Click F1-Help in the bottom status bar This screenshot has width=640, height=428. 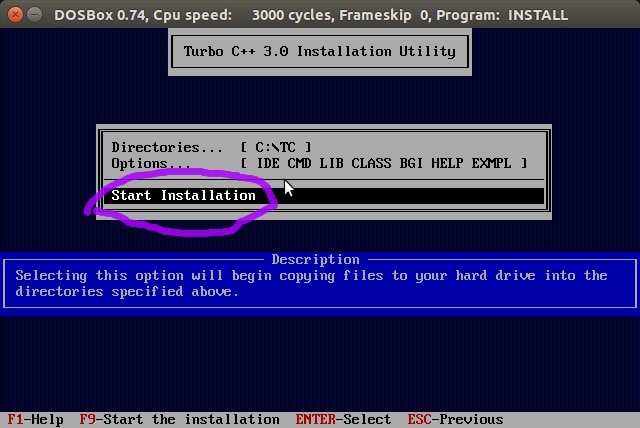pyautogui.click(x=36, y=419)
